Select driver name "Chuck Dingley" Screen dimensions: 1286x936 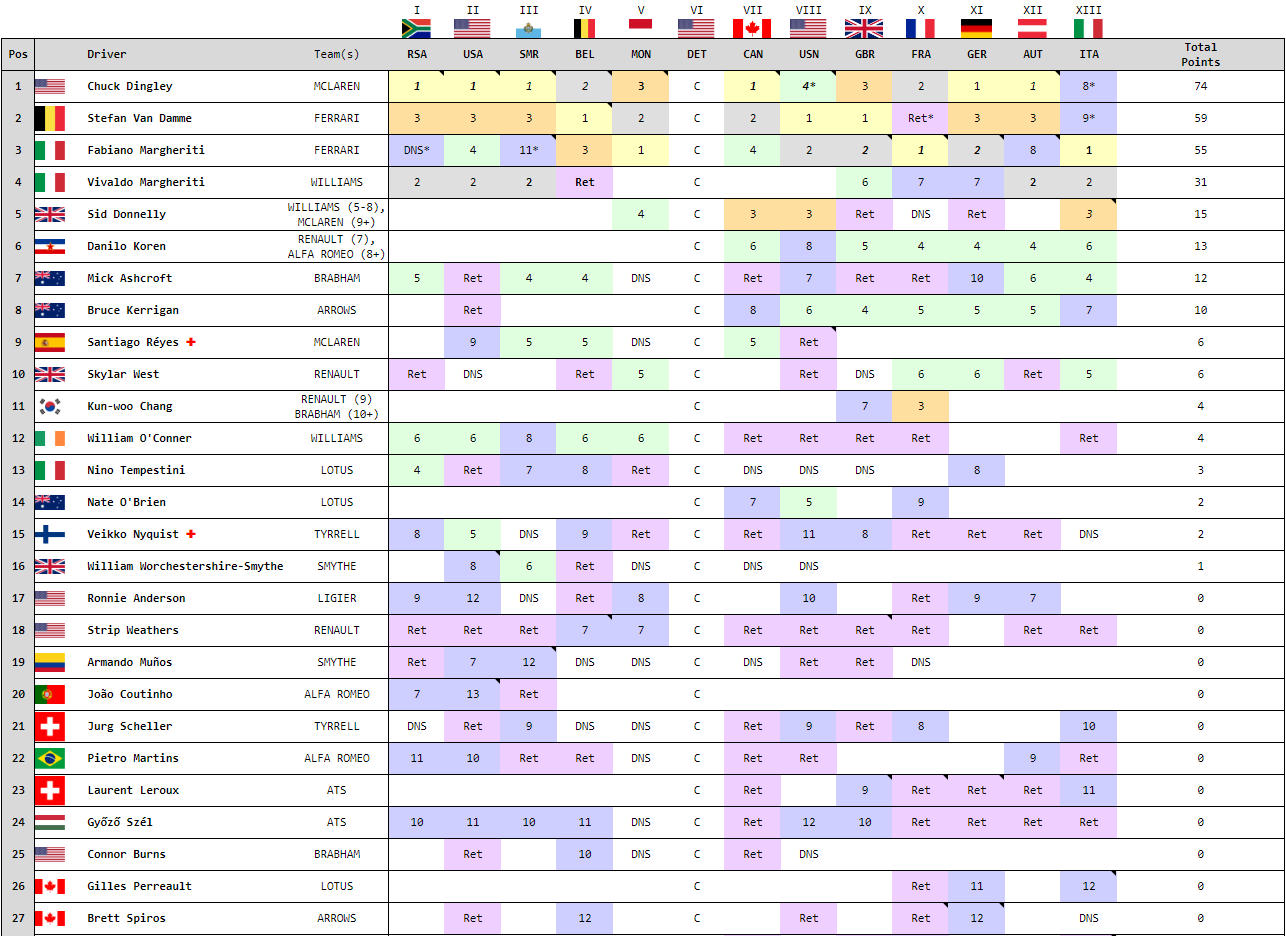tap(130, 86)
